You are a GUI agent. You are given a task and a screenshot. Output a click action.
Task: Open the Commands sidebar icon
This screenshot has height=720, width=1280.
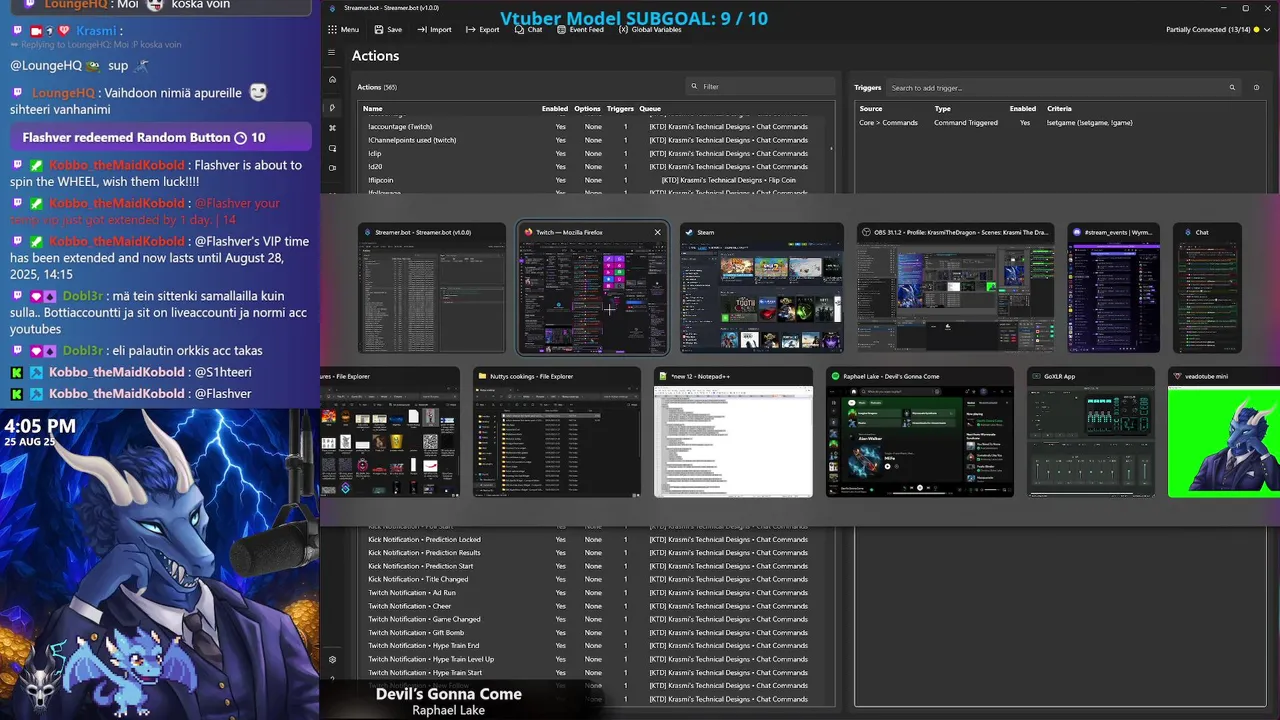[332, 128]
